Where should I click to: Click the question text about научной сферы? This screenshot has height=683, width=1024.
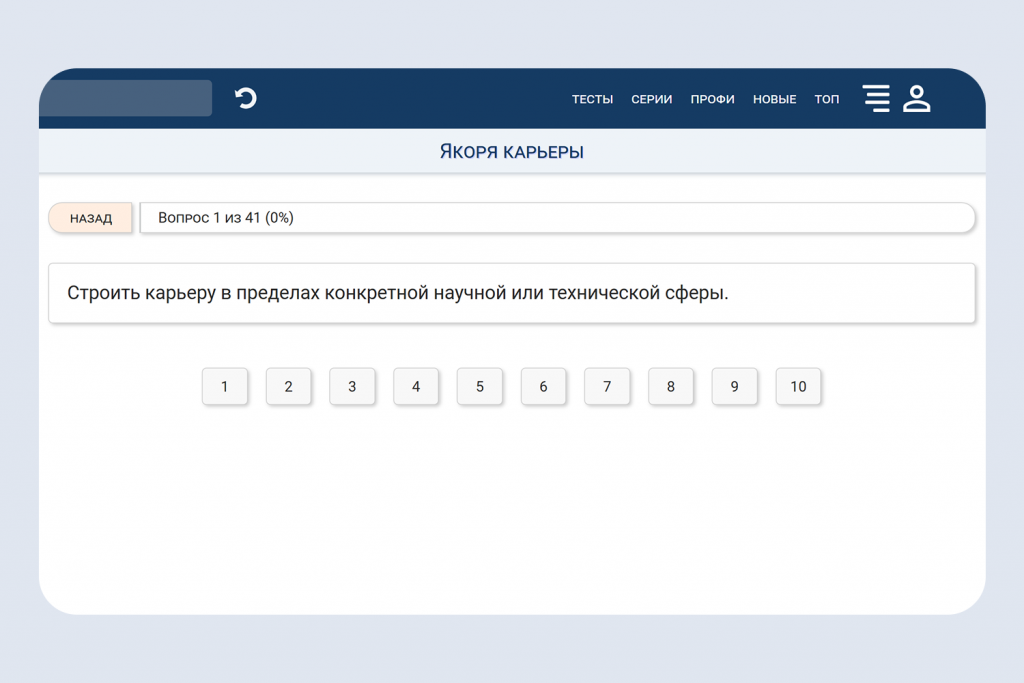tap(398, 293)
